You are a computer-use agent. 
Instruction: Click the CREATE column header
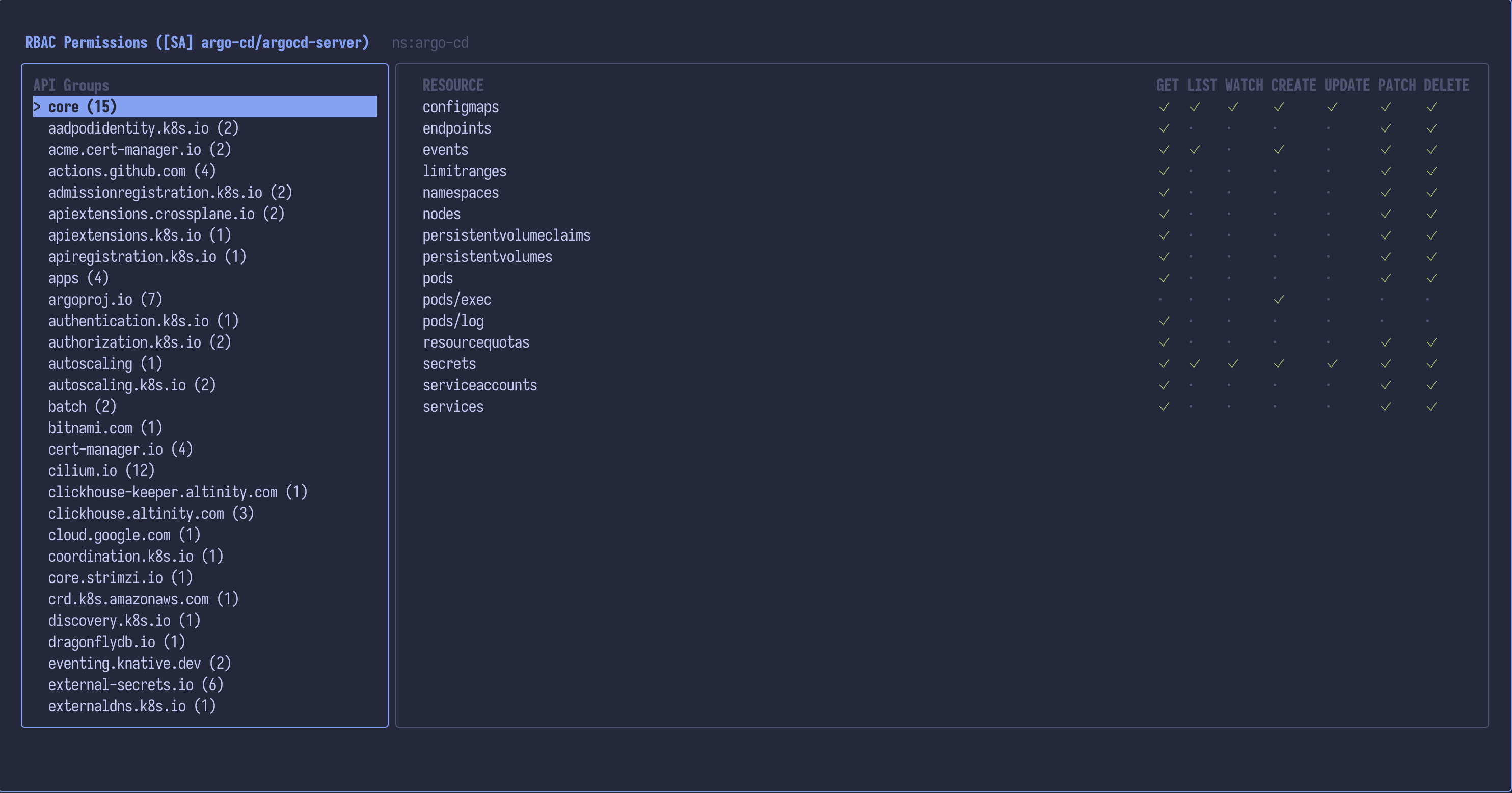click(x=1293, y=86)
